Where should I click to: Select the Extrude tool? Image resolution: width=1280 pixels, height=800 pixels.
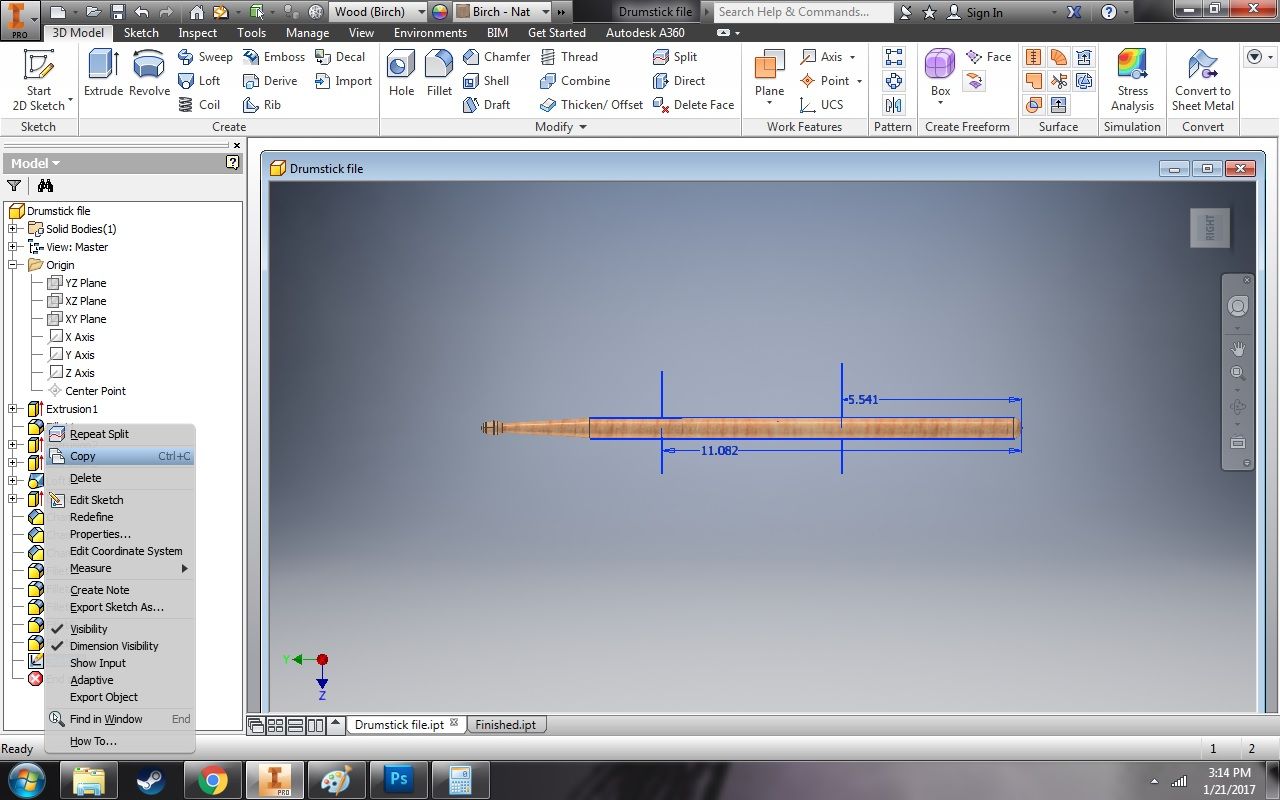tap(102, 75)
